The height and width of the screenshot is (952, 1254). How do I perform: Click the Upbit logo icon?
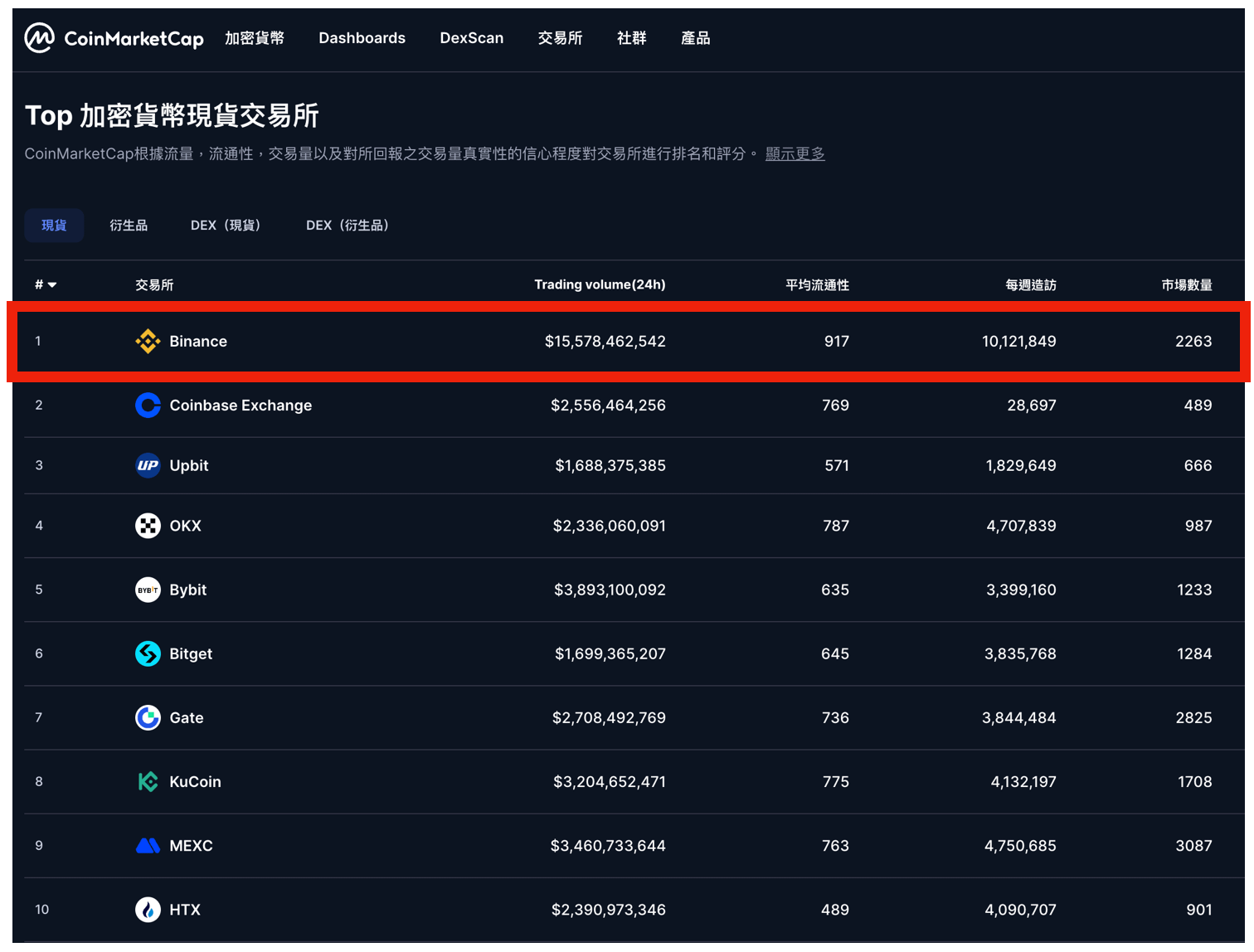coord(148,465)
